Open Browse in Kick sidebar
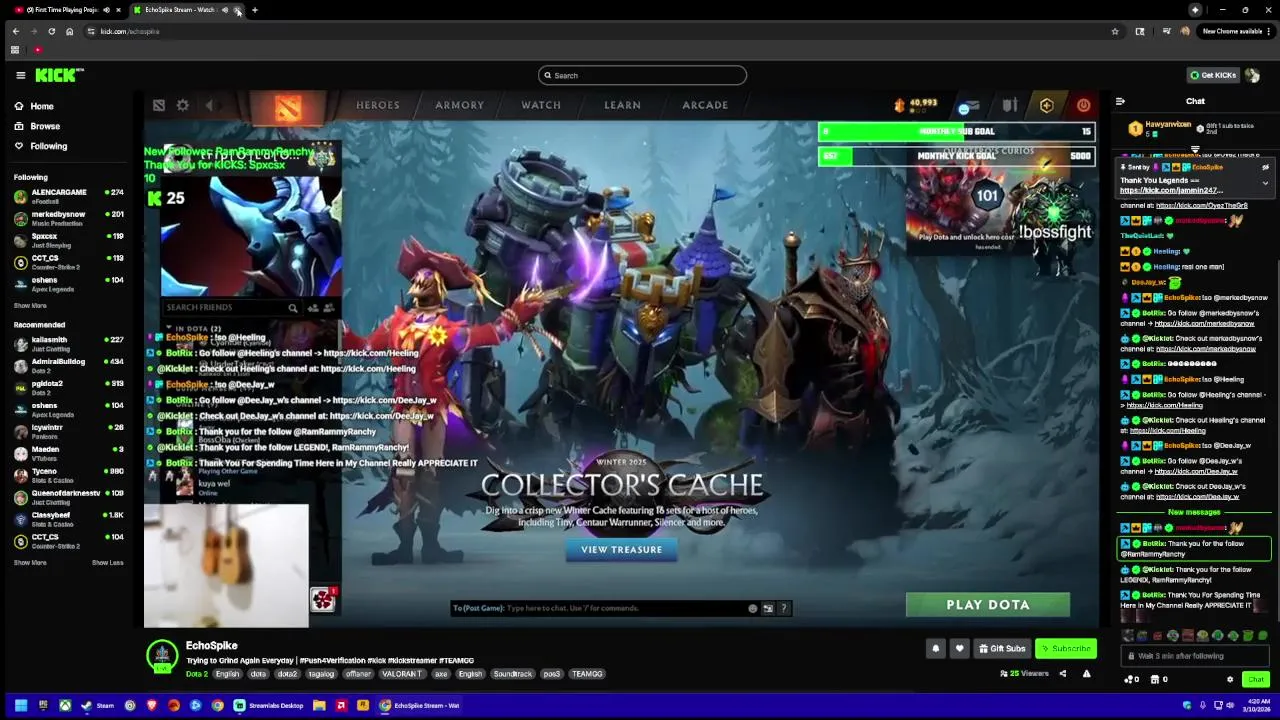Image resolution: width=1280 pixels, height=720 pixels. (x=36, y=126)
